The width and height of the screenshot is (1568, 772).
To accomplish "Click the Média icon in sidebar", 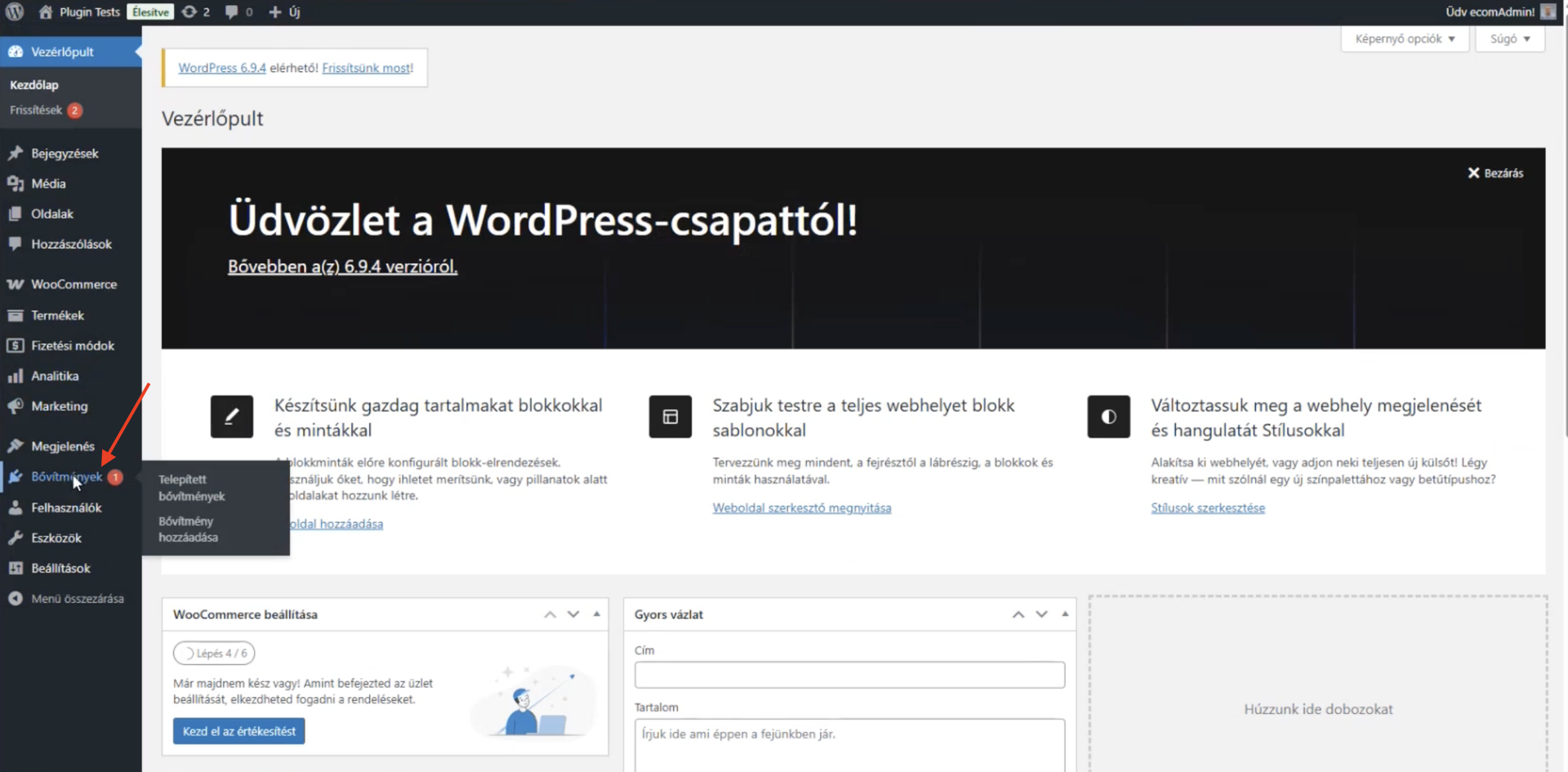I will click(16, 184).
